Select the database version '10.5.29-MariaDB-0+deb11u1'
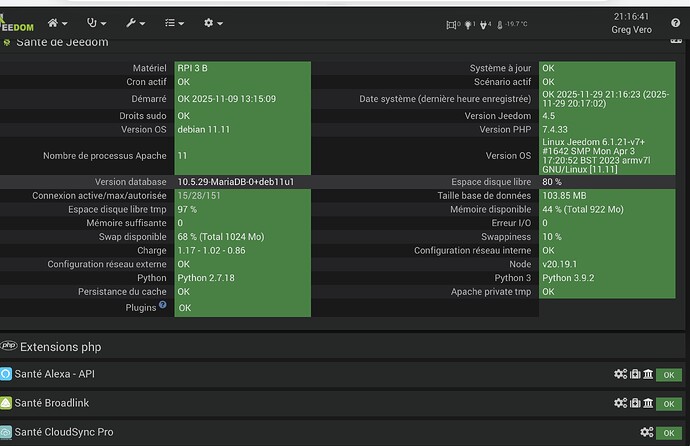The image size is (690, 446). [235, 182]
